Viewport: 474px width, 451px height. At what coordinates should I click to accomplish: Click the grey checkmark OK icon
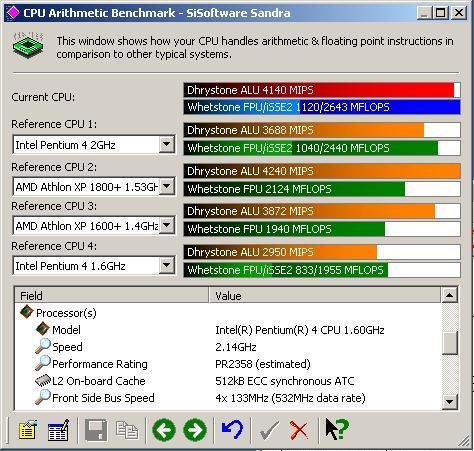(269, 430)
